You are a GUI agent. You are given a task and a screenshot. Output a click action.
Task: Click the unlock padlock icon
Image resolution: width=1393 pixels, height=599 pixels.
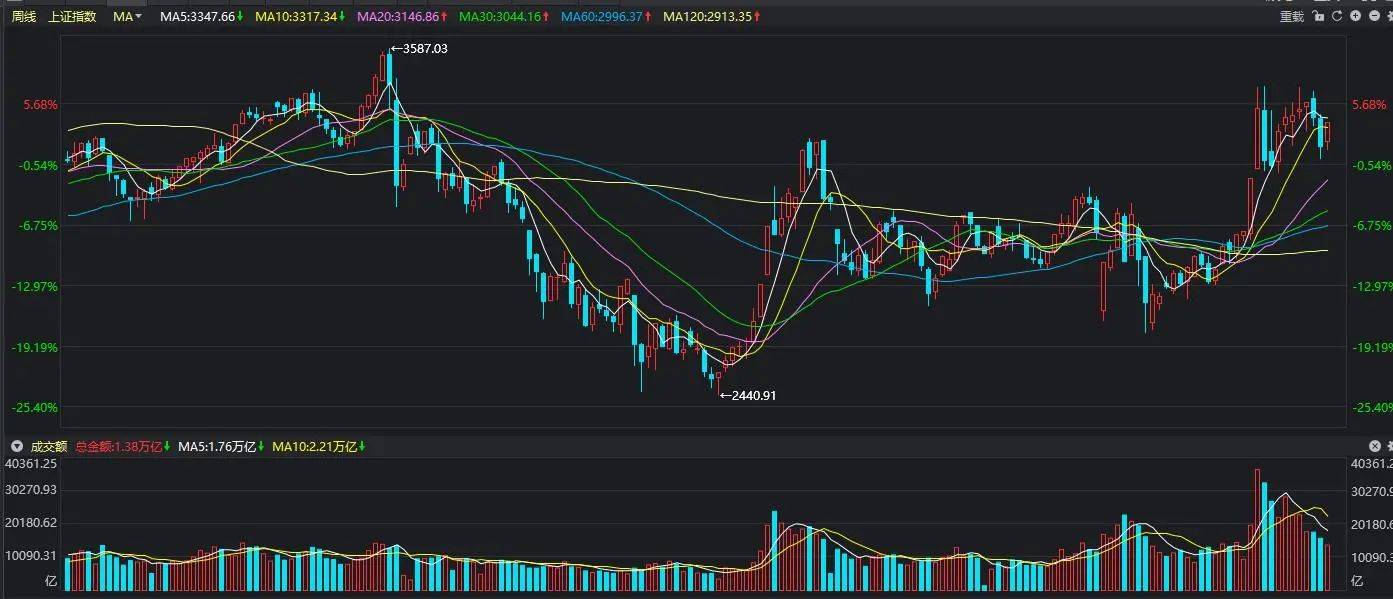[x=1320, y=16]
